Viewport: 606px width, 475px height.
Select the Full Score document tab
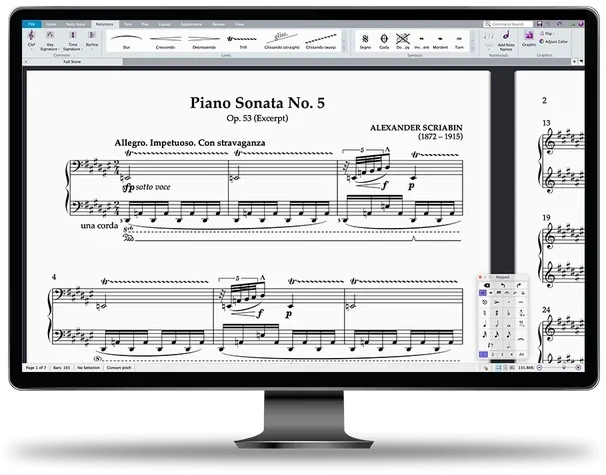[x=72, y=61]
